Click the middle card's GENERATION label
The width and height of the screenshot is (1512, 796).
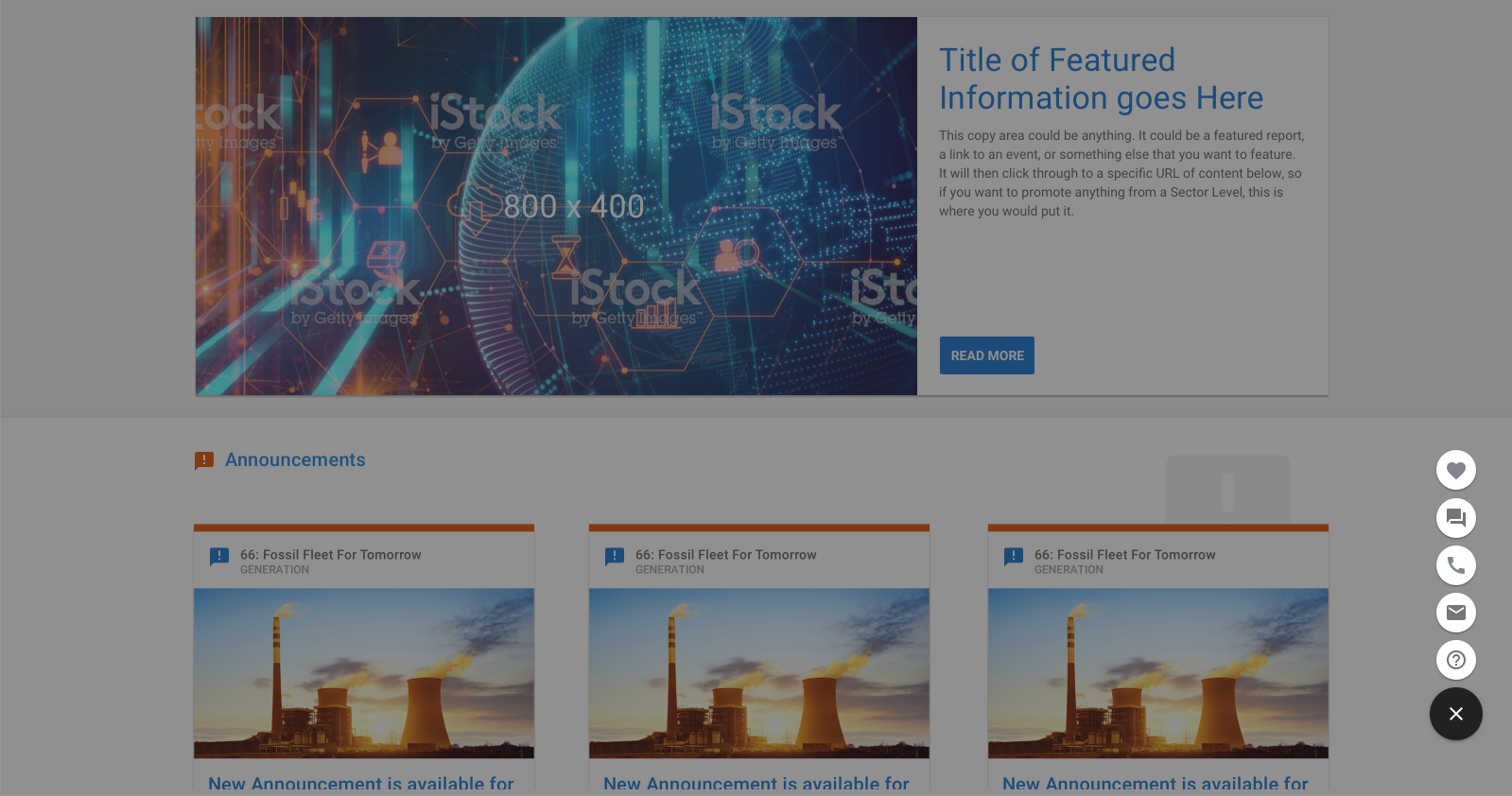[x=669, y=570]
